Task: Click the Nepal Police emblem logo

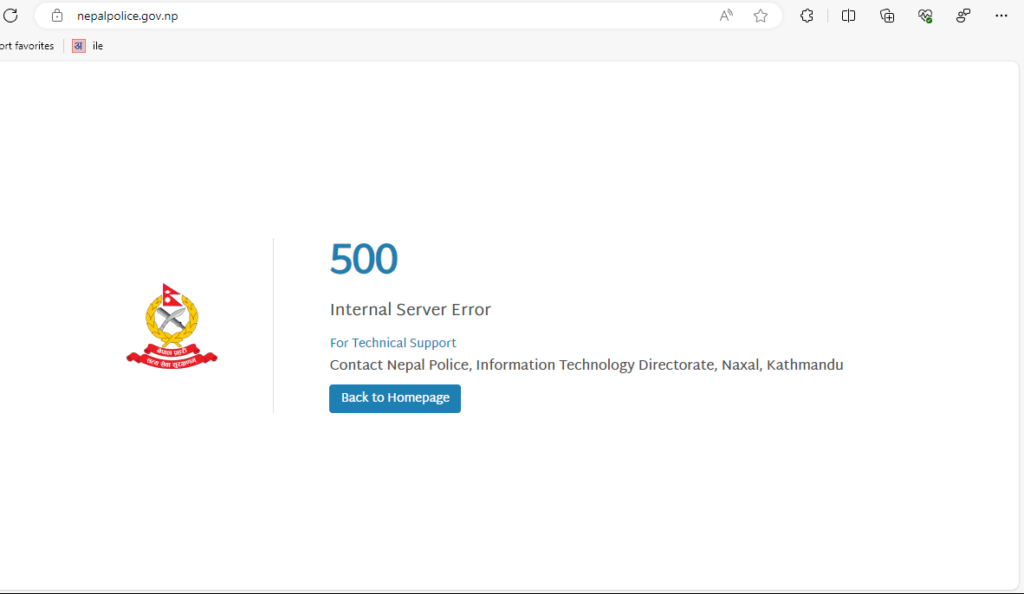Action: point(172,326)
